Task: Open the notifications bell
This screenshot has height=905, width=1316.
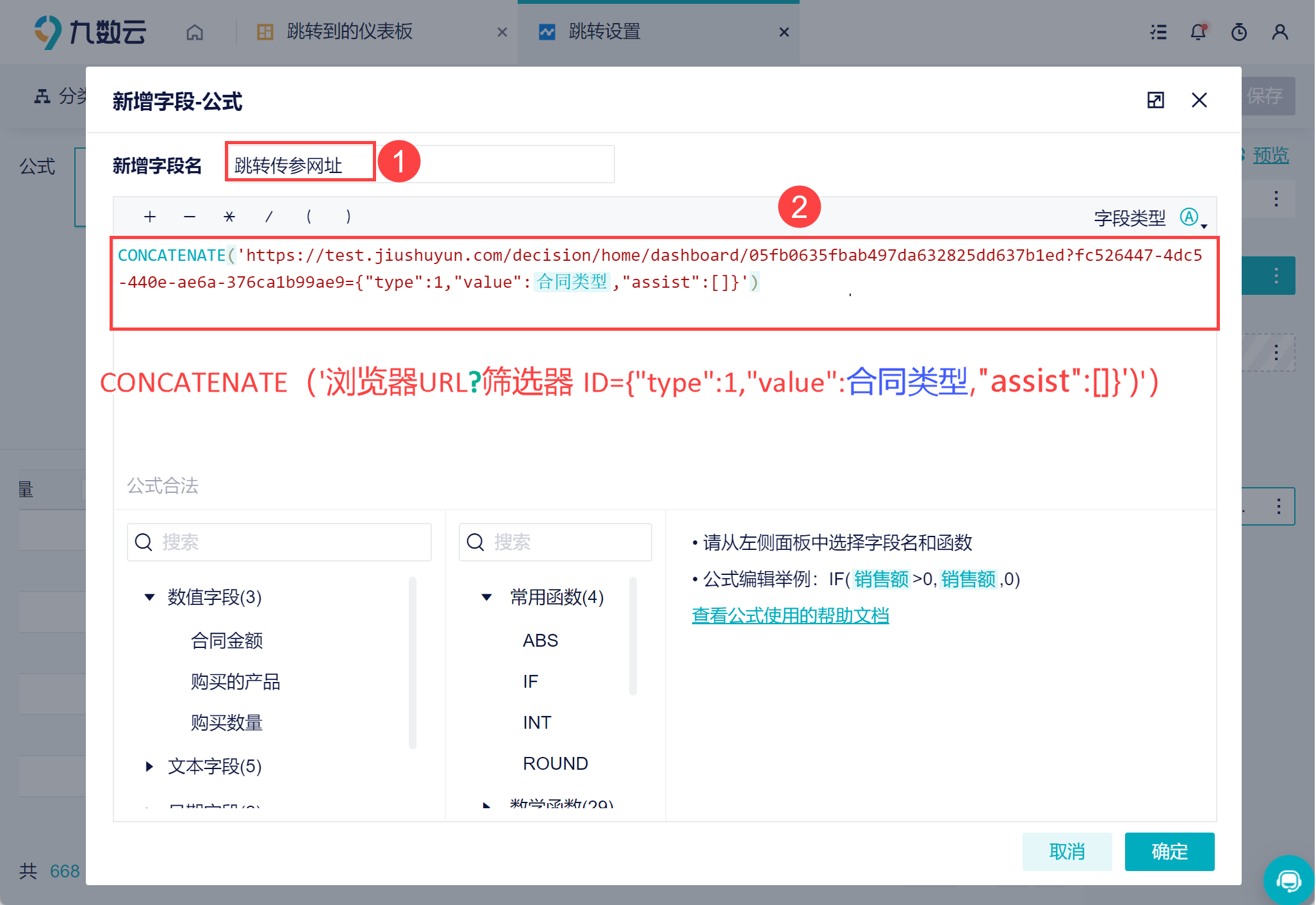Action: [1198, 32]
